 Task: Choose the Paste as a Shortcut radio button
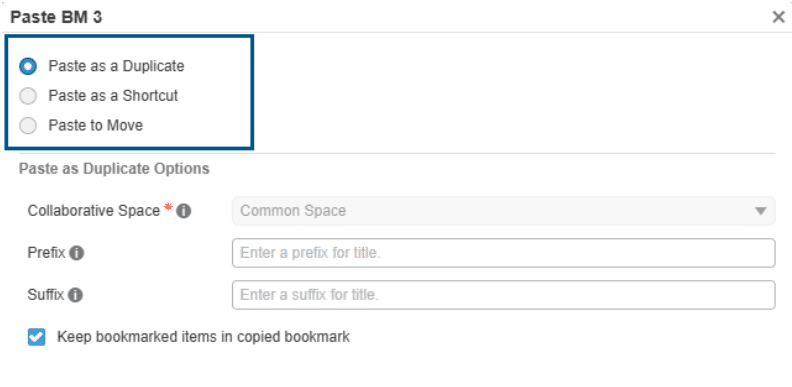(28, 96)
